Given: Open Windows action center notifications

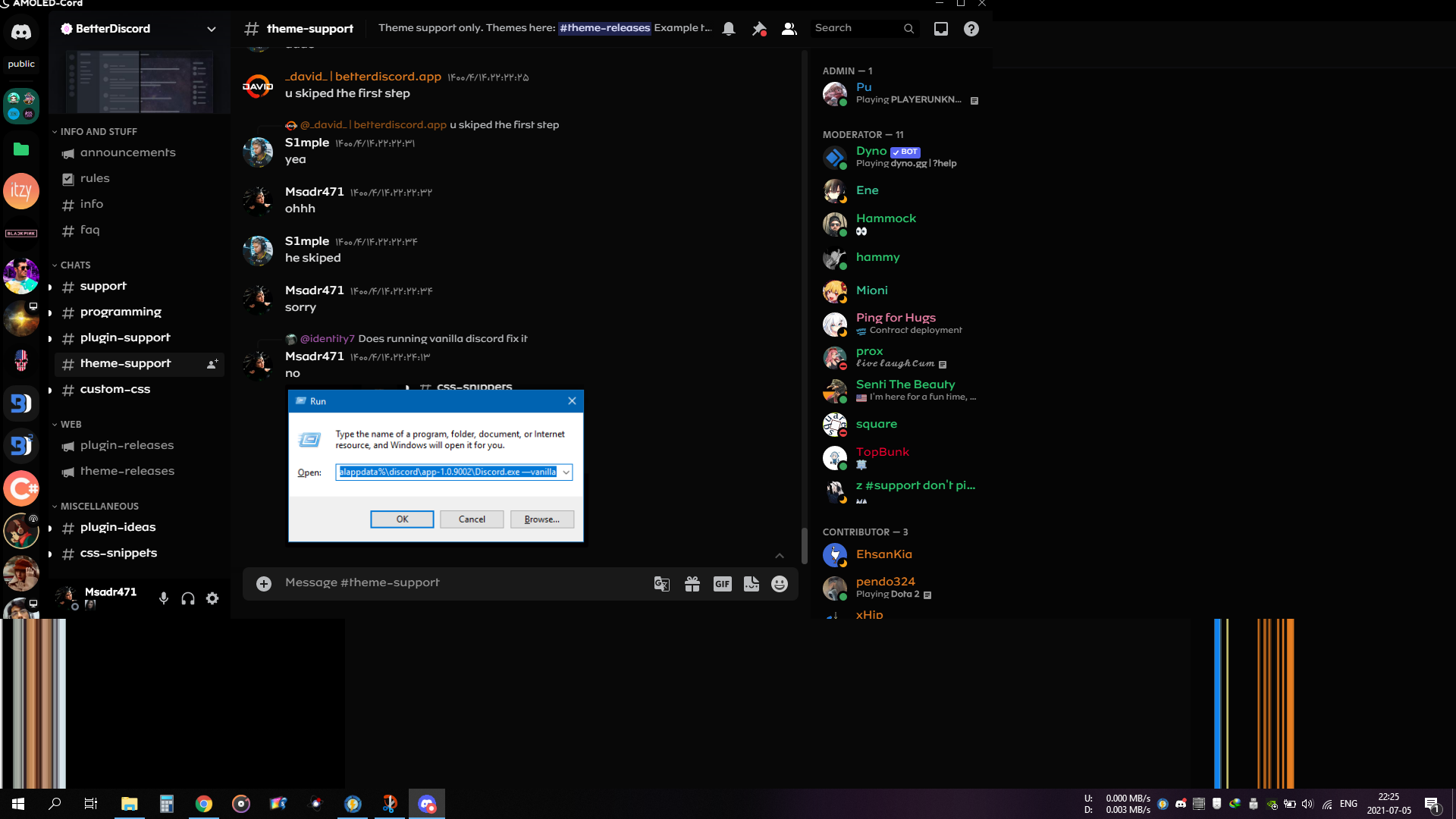Looking at the screenshot, I should click(1432, 805).
